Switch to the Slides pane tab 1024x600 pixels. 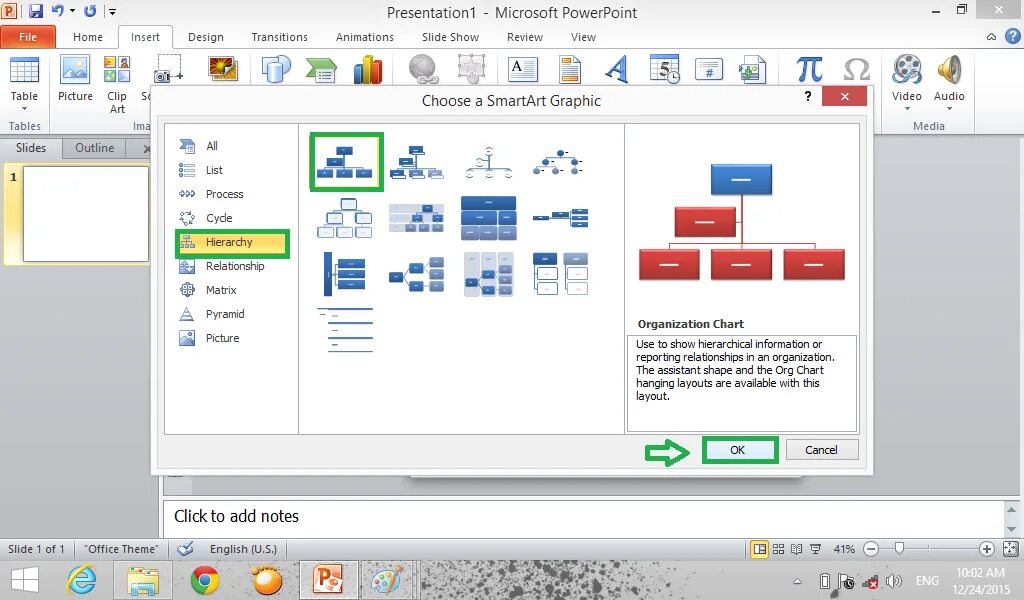31,148
